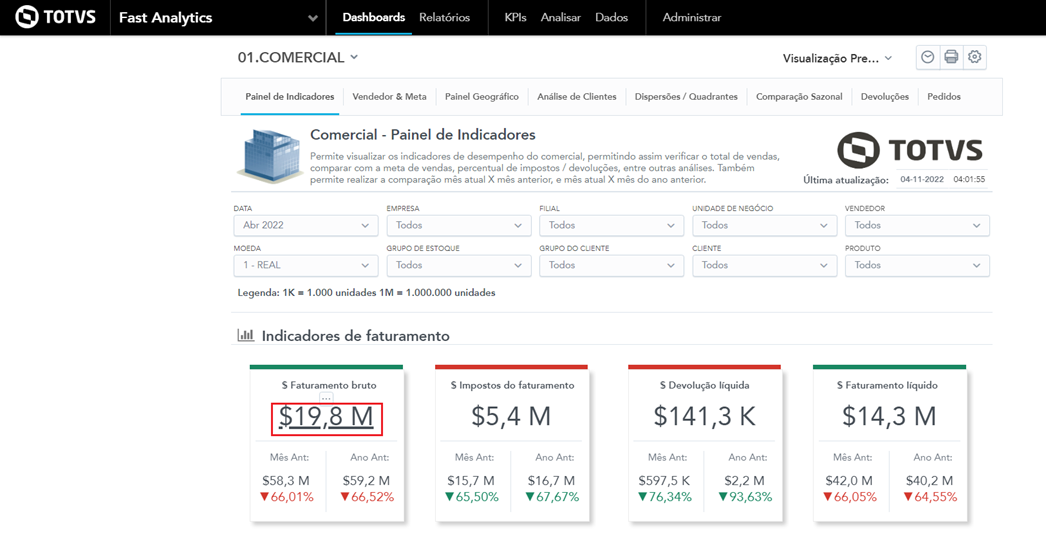Open the UNIDADE DE NEGÓCIO filter

click(764, 225)
